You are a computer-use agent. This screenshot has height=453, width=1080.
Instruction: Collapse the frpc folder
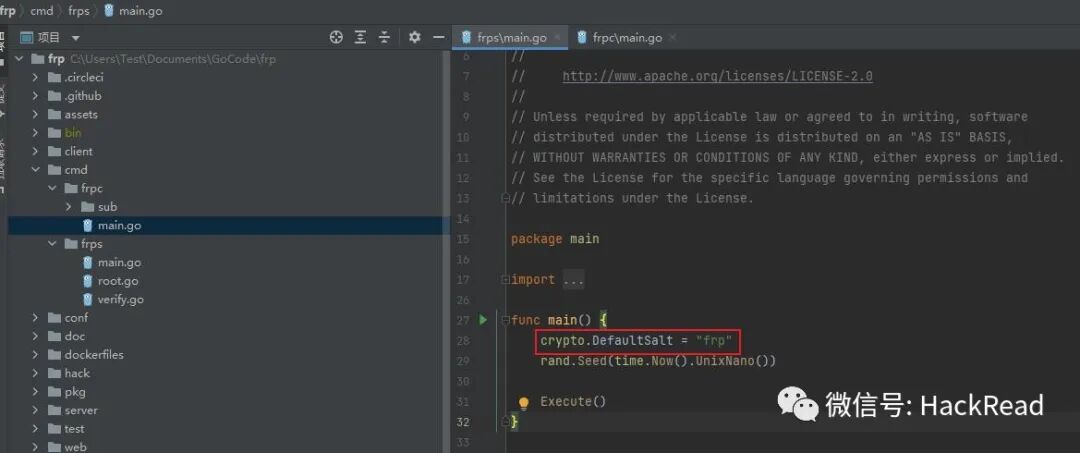click(x=52, y=189)
